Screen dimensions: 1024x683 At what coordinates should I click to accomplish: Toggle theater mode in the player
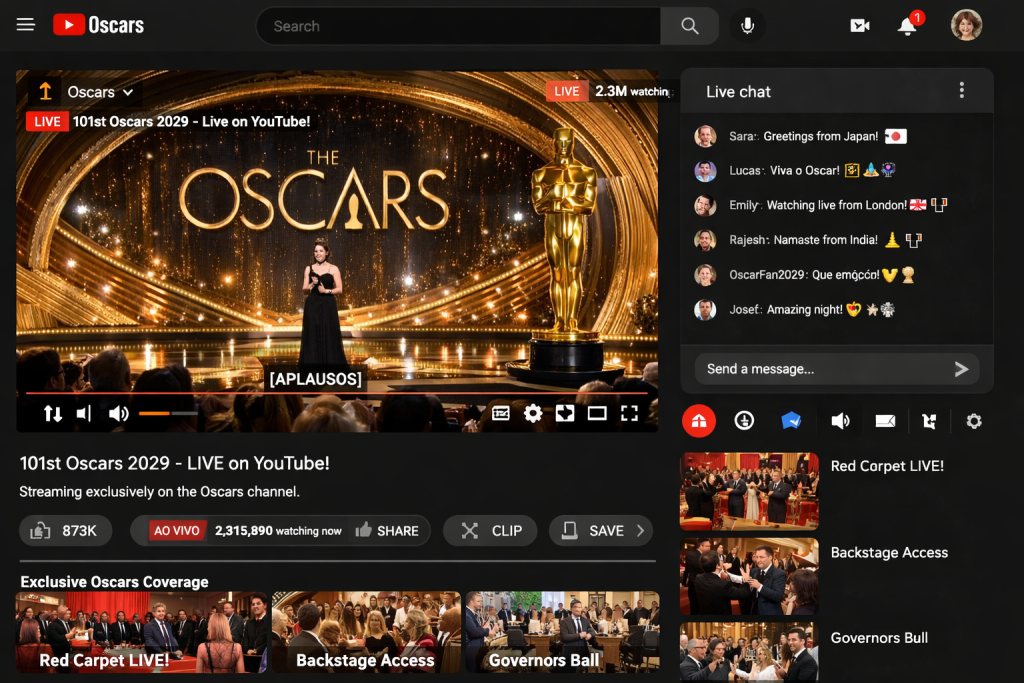(x=597, y=413)
